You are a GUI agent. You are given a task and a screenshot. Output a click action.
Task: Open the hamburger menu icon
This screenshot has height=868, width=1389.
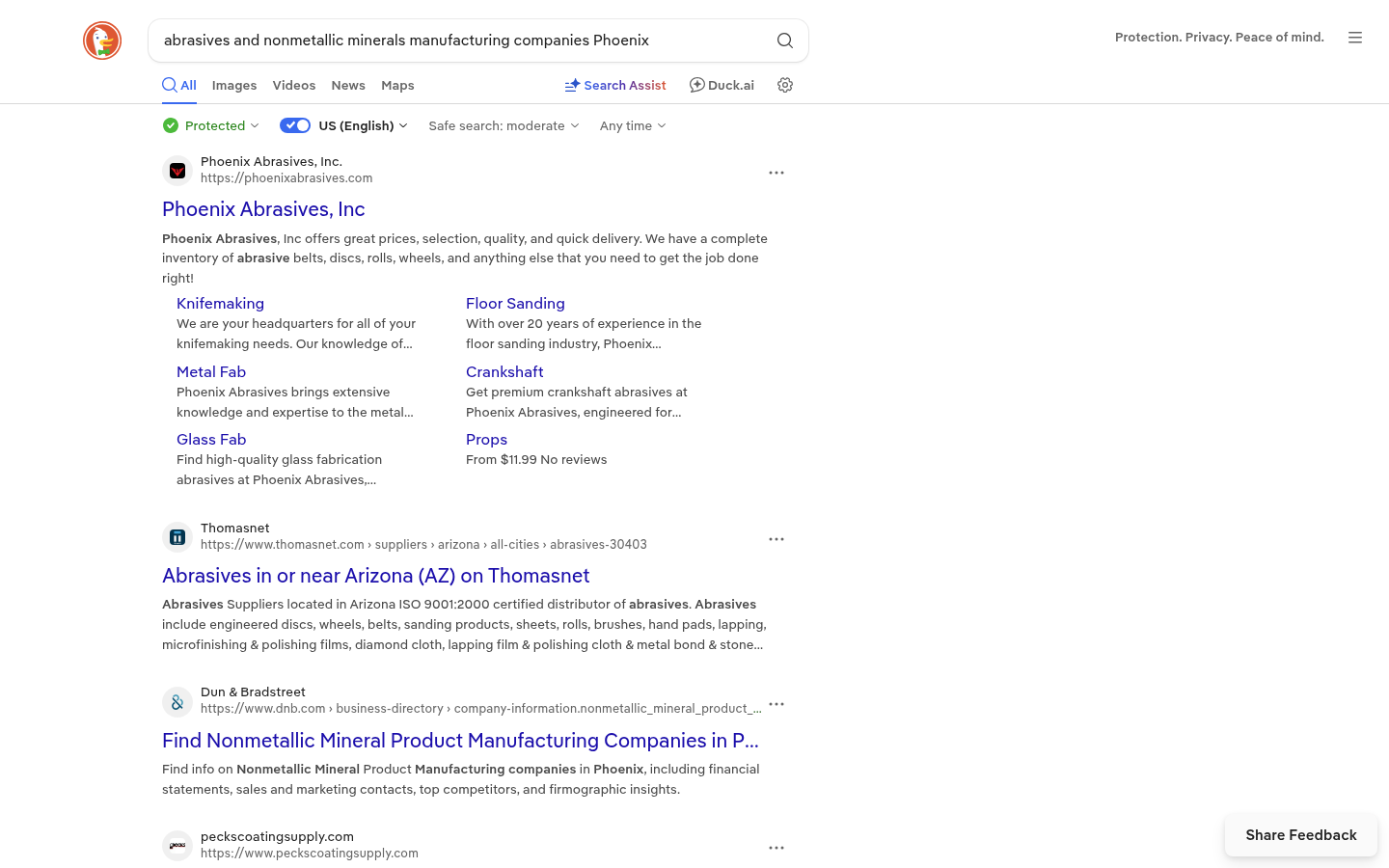[x=1355, y=38]
